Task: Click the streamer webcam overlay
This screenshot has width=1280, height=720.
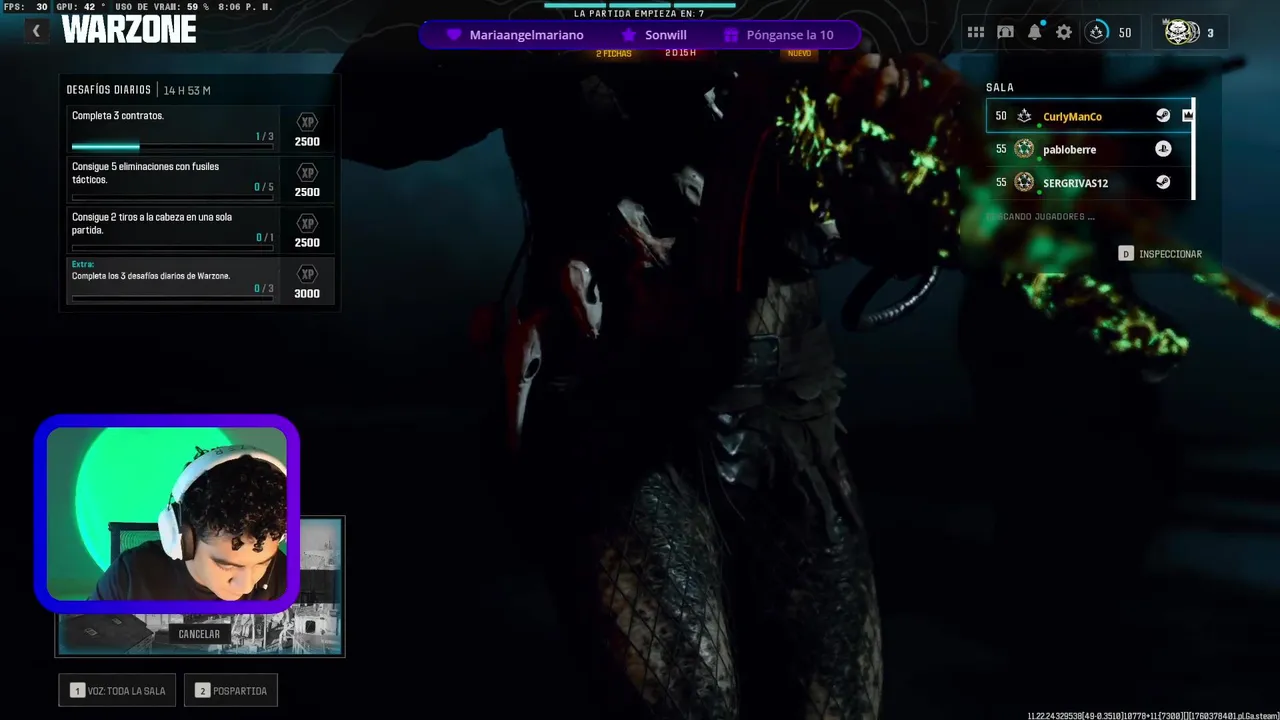Action: 167,513
